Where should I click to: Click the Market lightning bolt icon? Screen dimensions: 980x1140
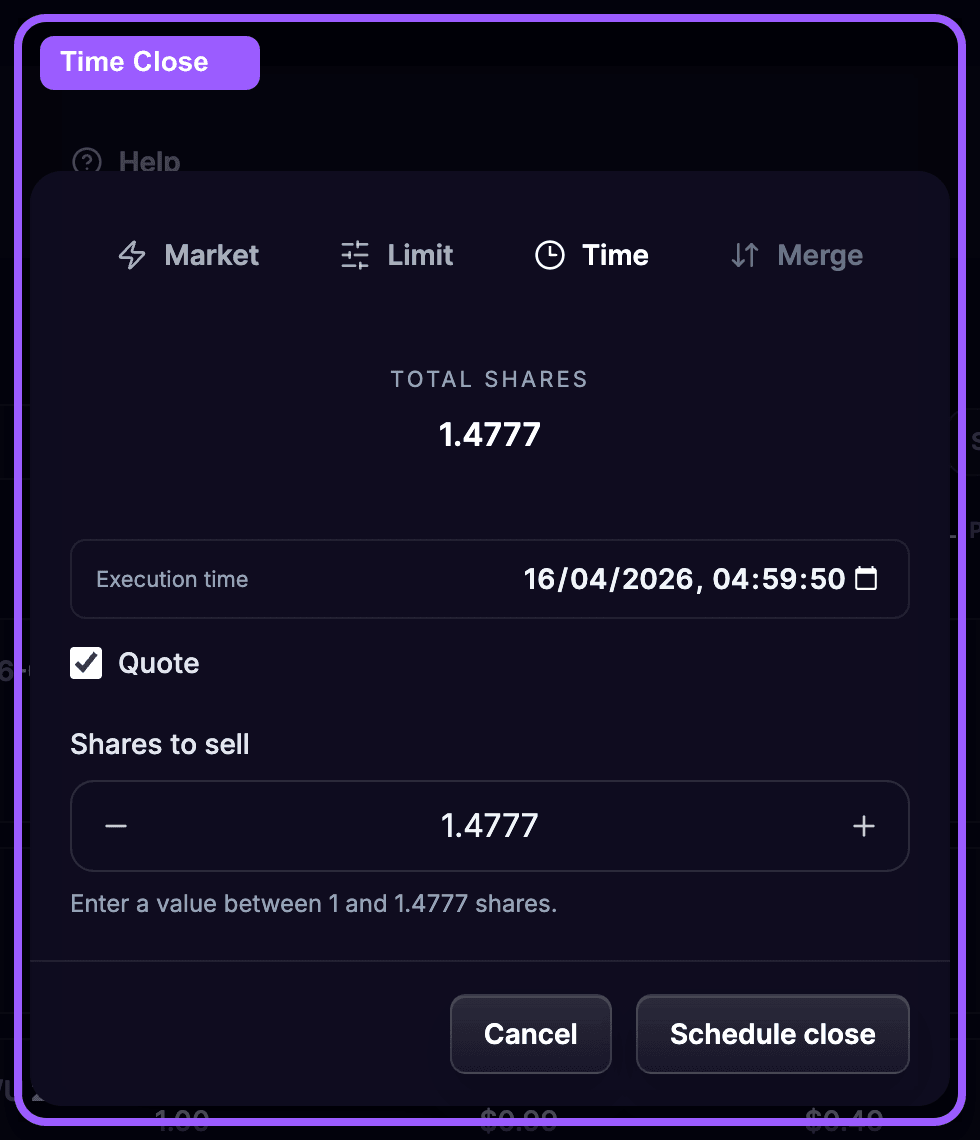132,256
